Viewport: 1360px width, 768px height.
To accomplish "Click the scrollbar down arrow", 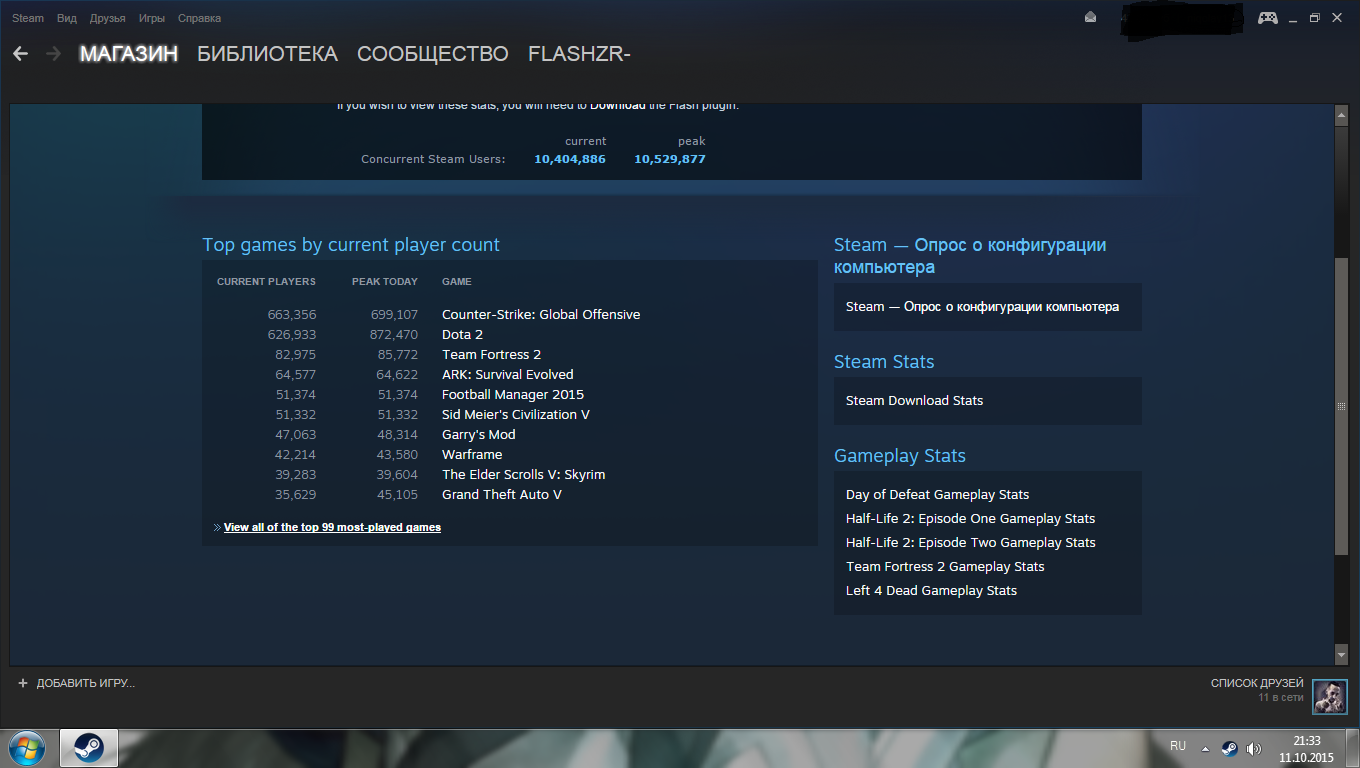I will click(x=1342, y=654).
